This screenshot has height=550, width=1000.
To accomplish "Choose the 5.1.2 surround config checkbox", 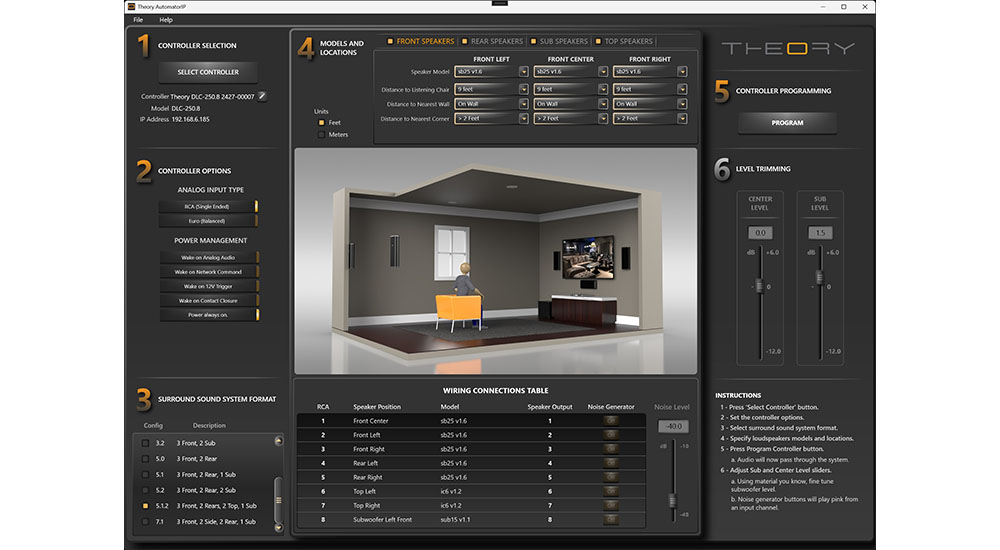I will click(x=145, y=506).
